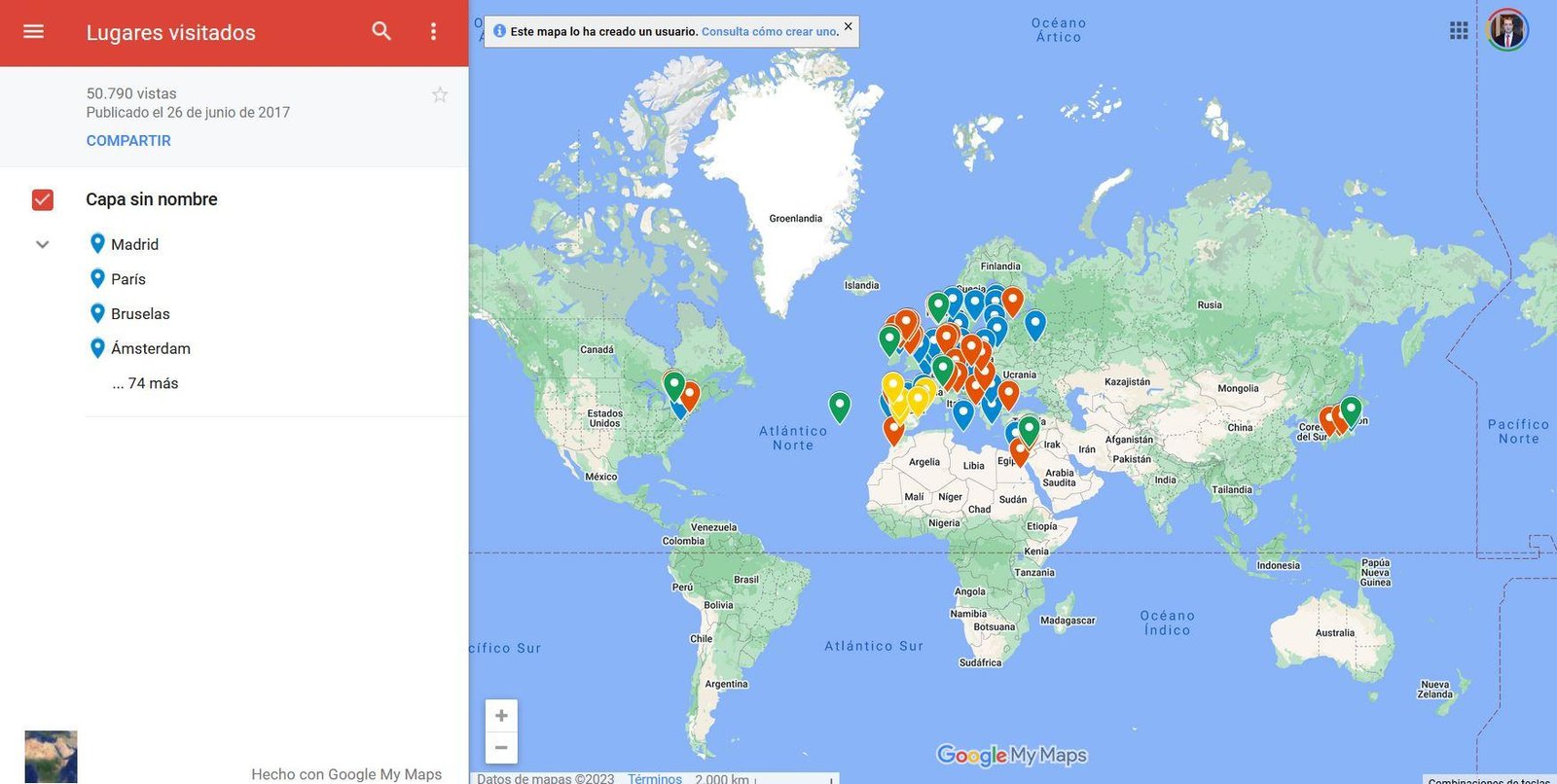Zoom in with the plus button
Viewport: 1557px width, 784px height.
click(x=501, y=716)
